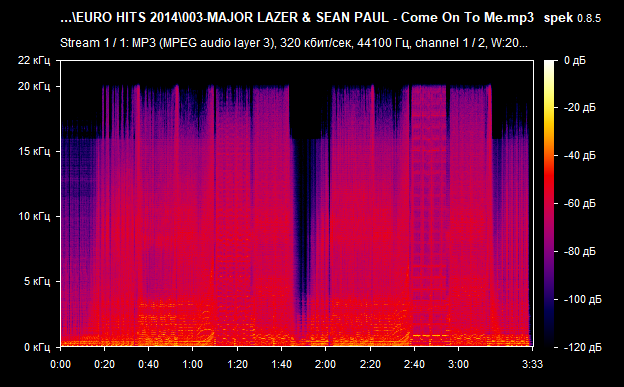Click the '-120 дБ' level scale label

pyautogui.click(x=583, y=348)
